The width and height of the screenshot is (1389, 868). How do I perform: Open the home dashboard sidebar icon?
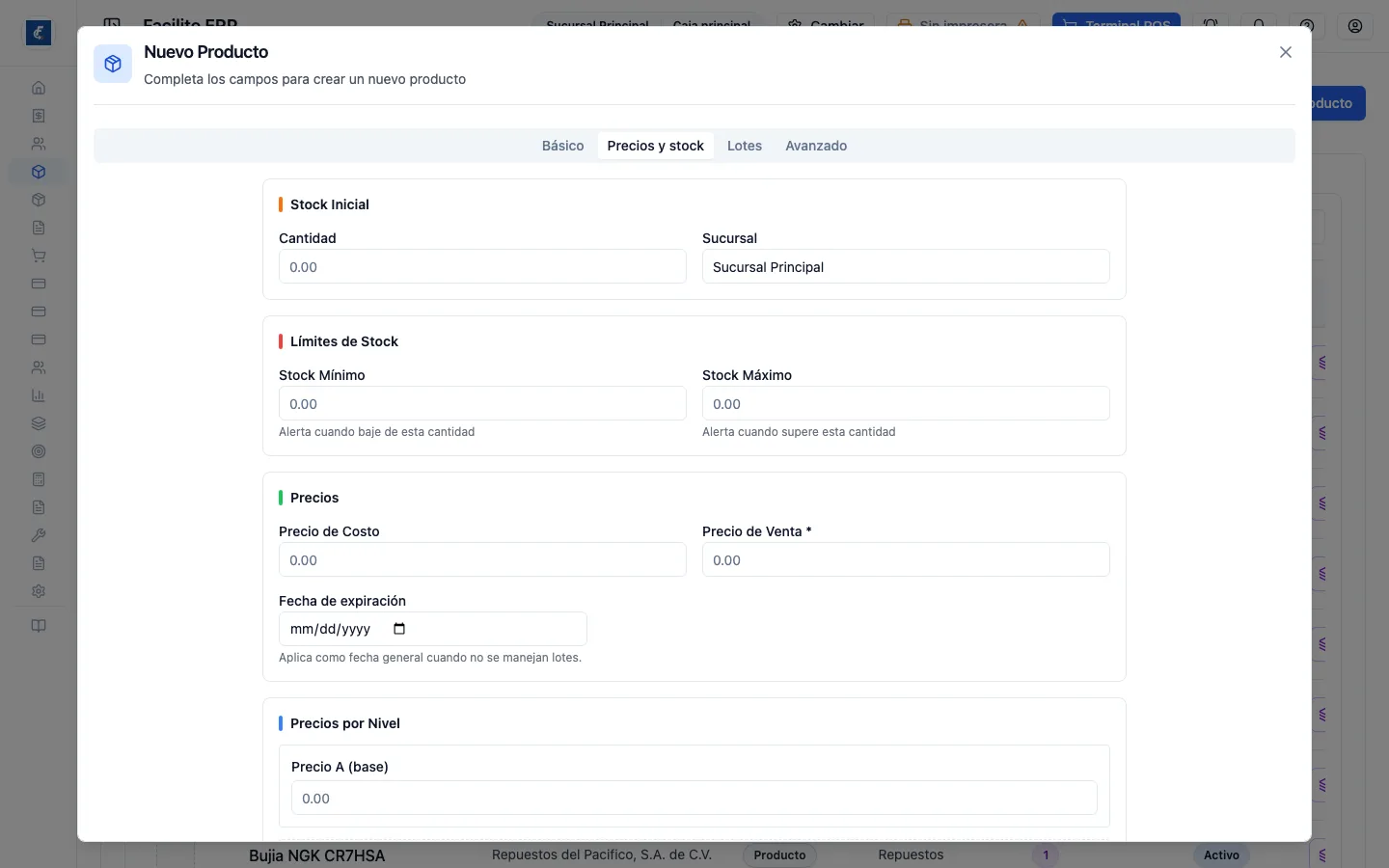39,88
